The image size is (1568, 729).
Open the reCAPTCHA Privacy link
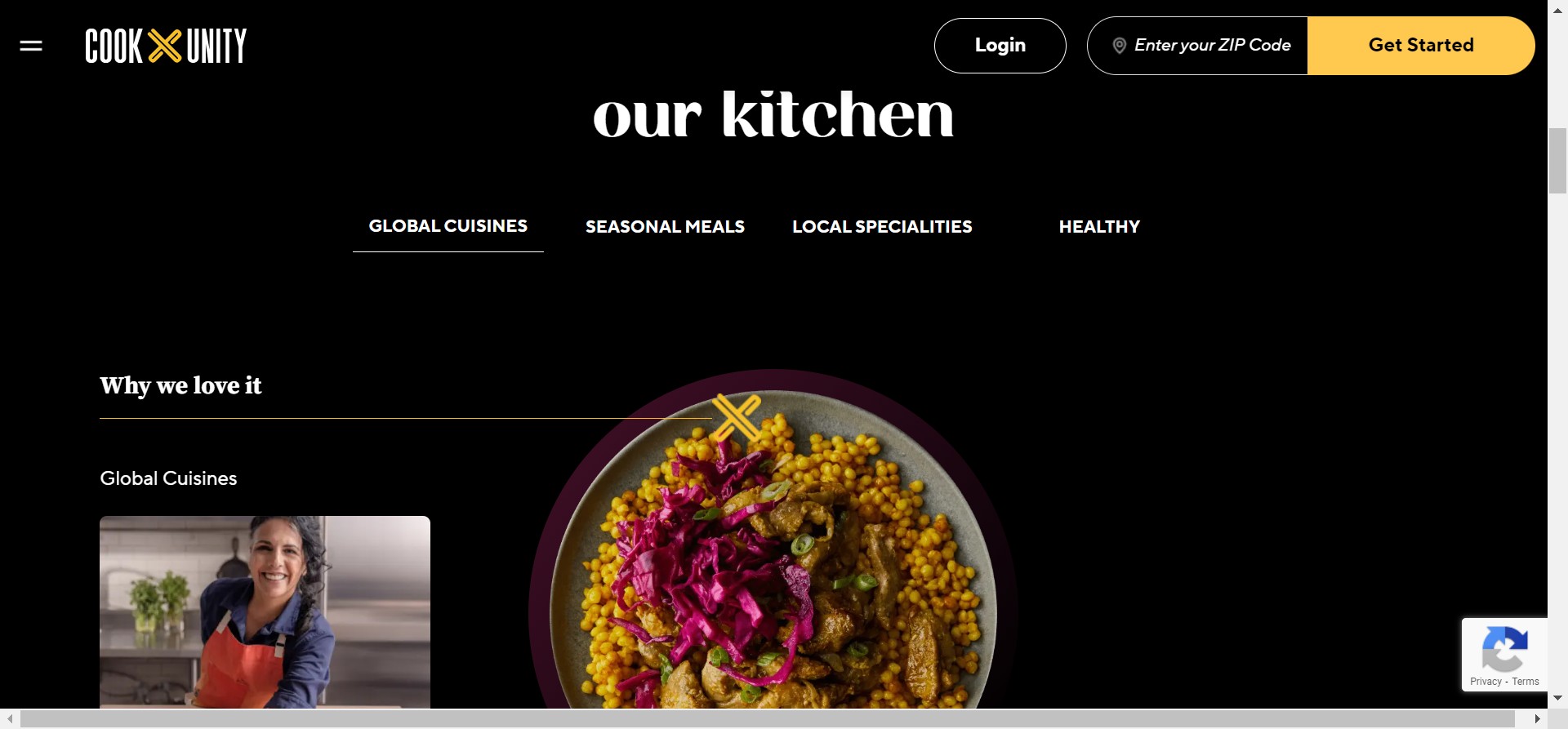pos(1486,682)
